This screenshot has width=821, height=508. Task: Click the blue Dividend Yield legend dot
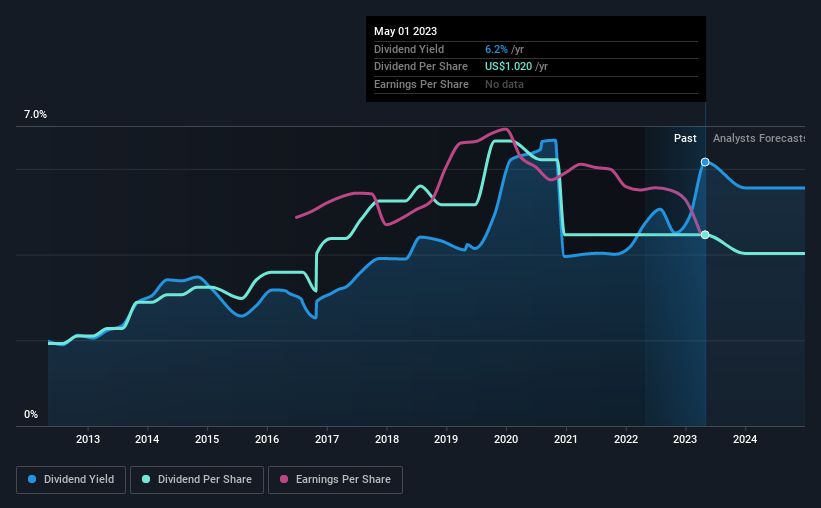32,480
